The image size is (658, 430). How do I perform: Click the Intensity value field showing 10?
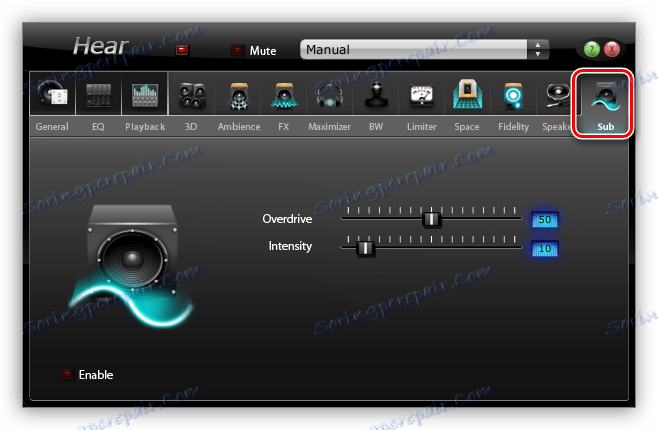545,248
